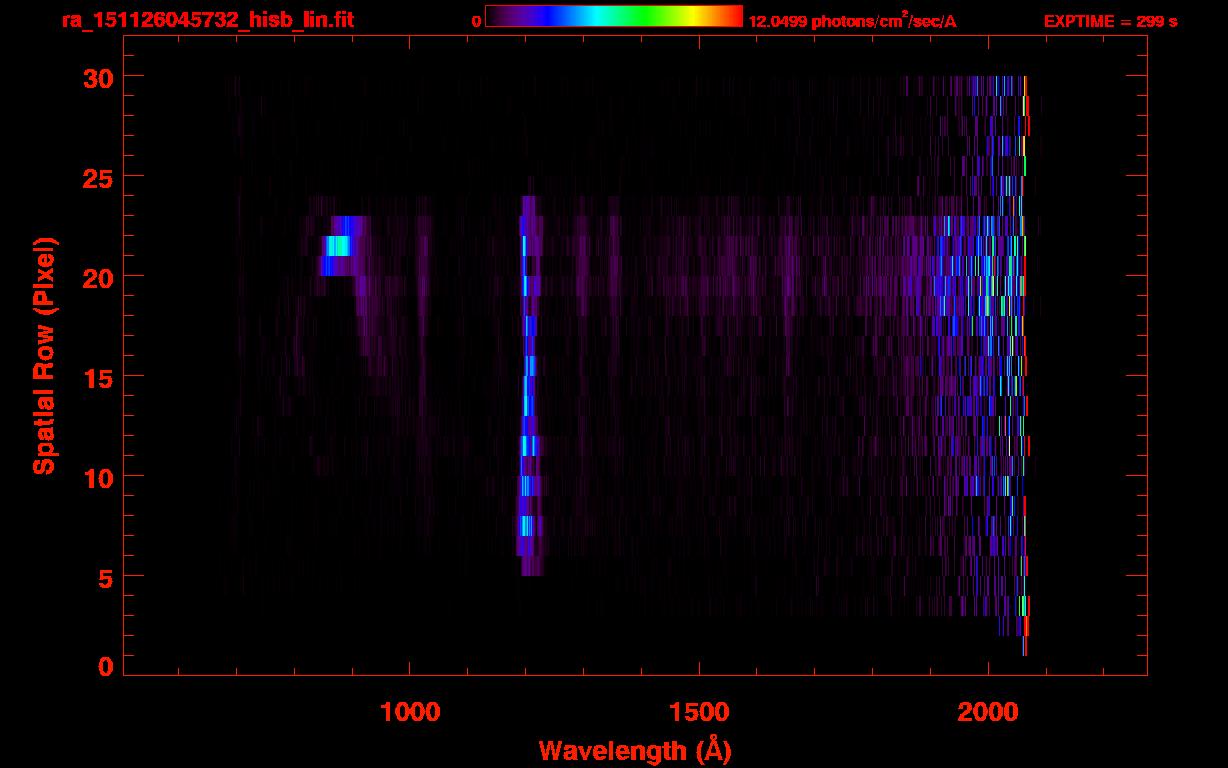
Task: Click the bright cyan emission spot near 900 Å
Action: (338, 246)
